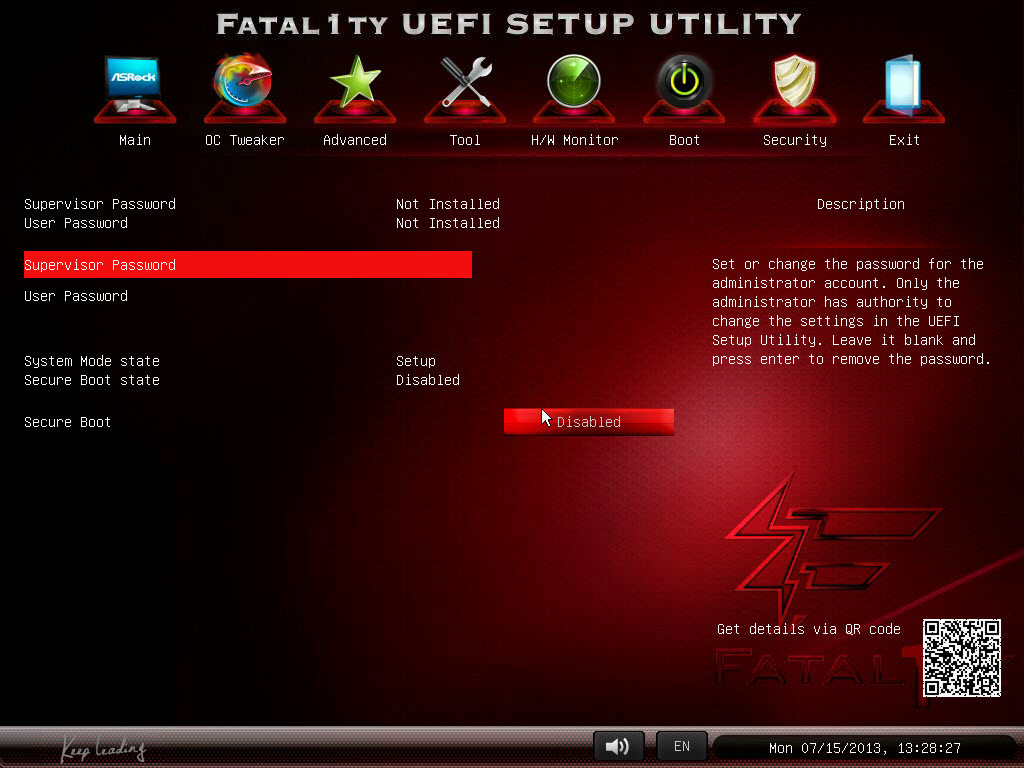Image resolution: width=1024 pixels, height=768 pixels.
Task: Select the Security tab label
Action: click(x=794, y=140)
